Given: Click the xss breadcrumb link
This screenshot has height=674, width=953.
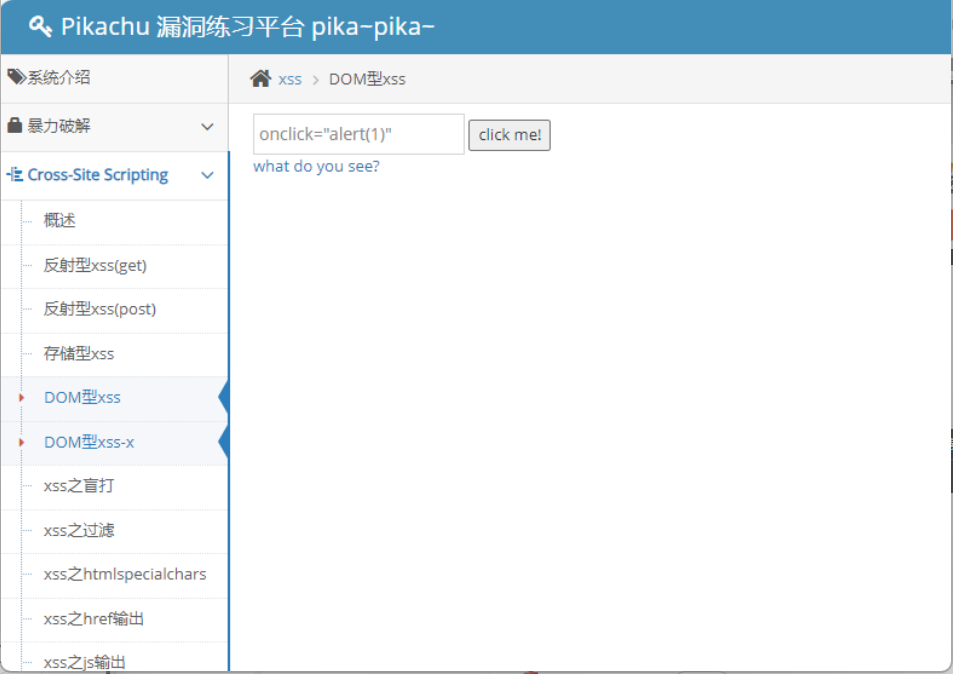Looking at the screenshot, I should point(290,80).
